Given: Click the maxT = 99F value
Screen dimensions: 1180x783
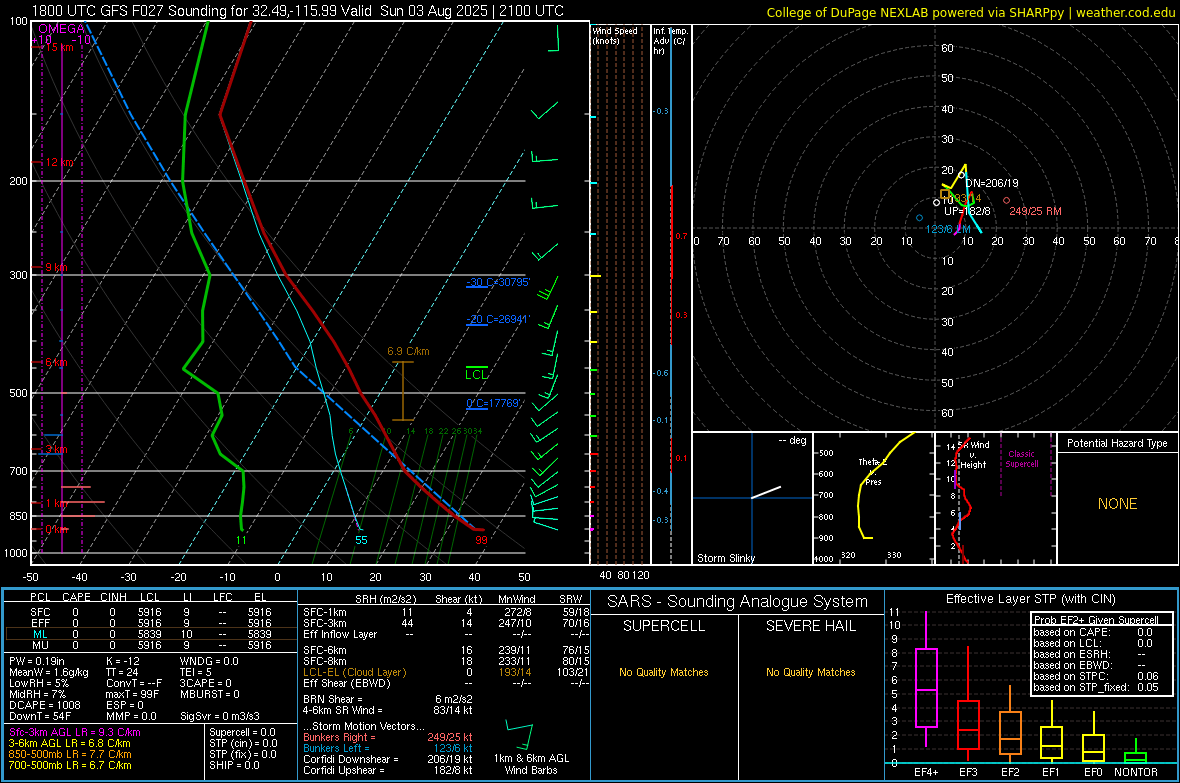Looking at the screenshot, I should tap(132, 693).
